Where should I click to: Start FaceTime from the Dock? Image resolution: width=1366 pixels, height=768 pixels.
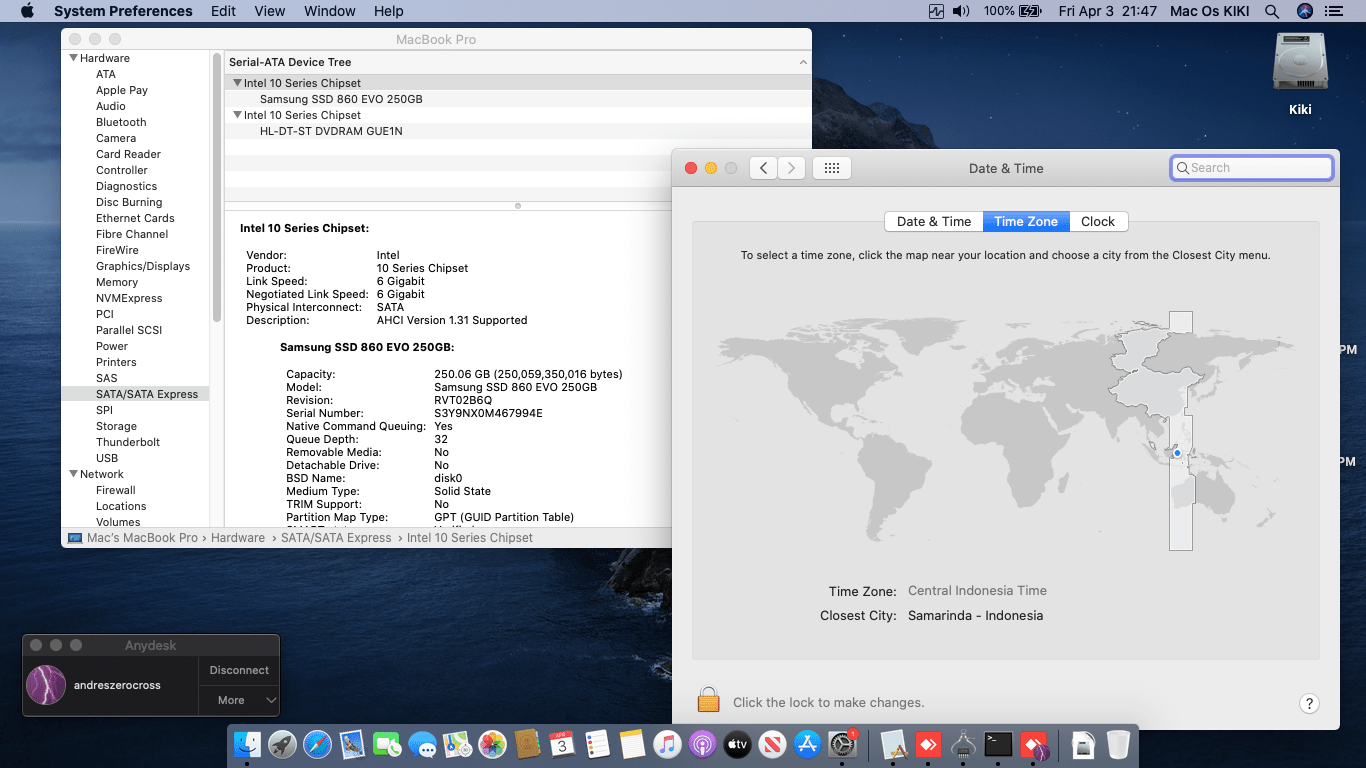point(387,744)
